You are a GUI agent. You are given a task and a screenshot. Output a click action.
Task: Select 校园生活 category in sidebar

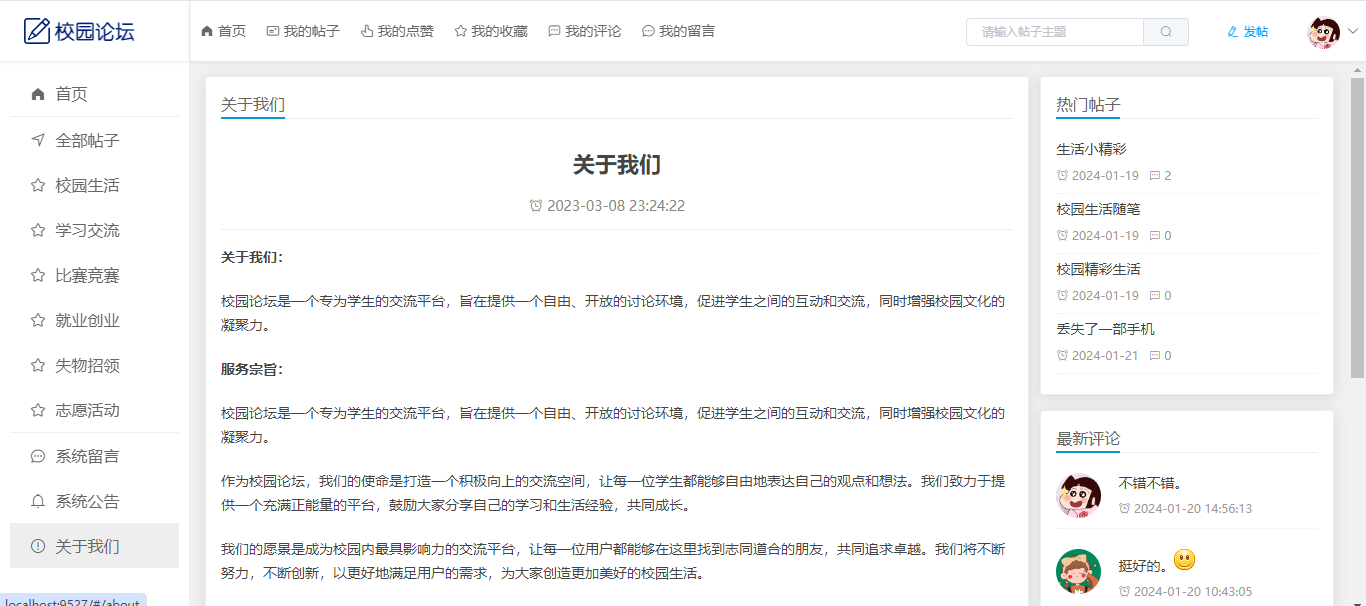pos(94,185)
